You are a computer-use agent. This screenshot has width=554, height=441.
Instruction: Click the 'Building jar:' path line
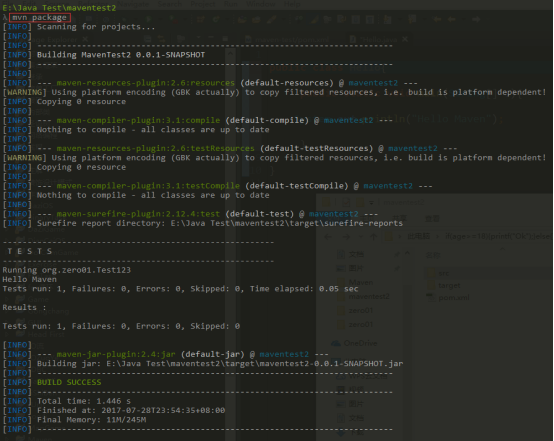point(220,364)
